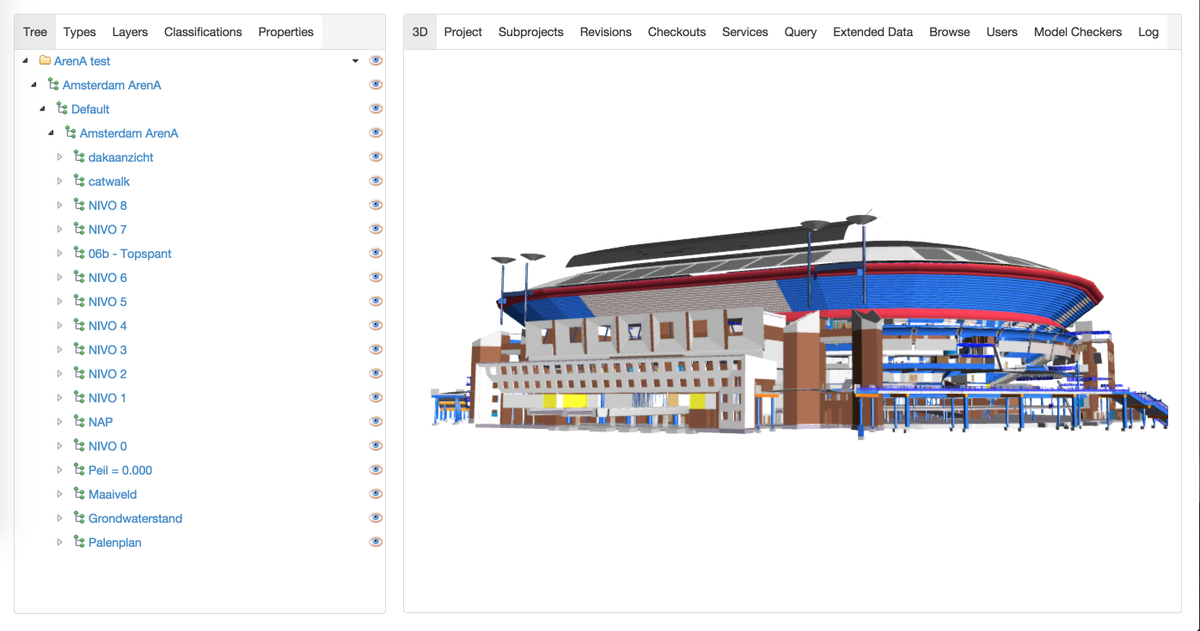The height and width of the screenshot is (631, 1200).
Task: Select the NIVO 6 storey link
Action: click(108, 277)
